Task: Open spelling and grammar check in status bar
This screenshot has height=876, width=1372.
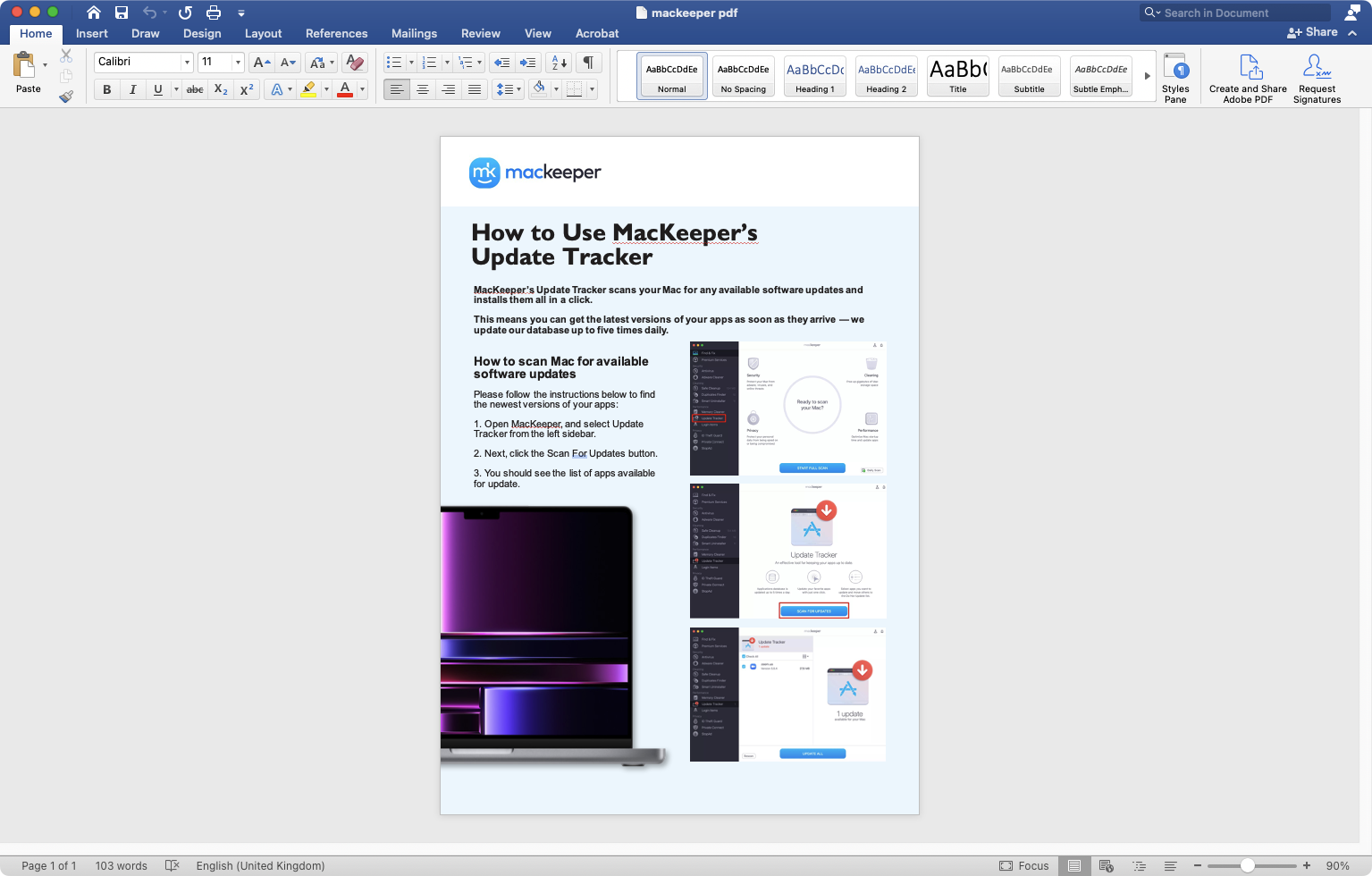Action: tap(173, 865)
